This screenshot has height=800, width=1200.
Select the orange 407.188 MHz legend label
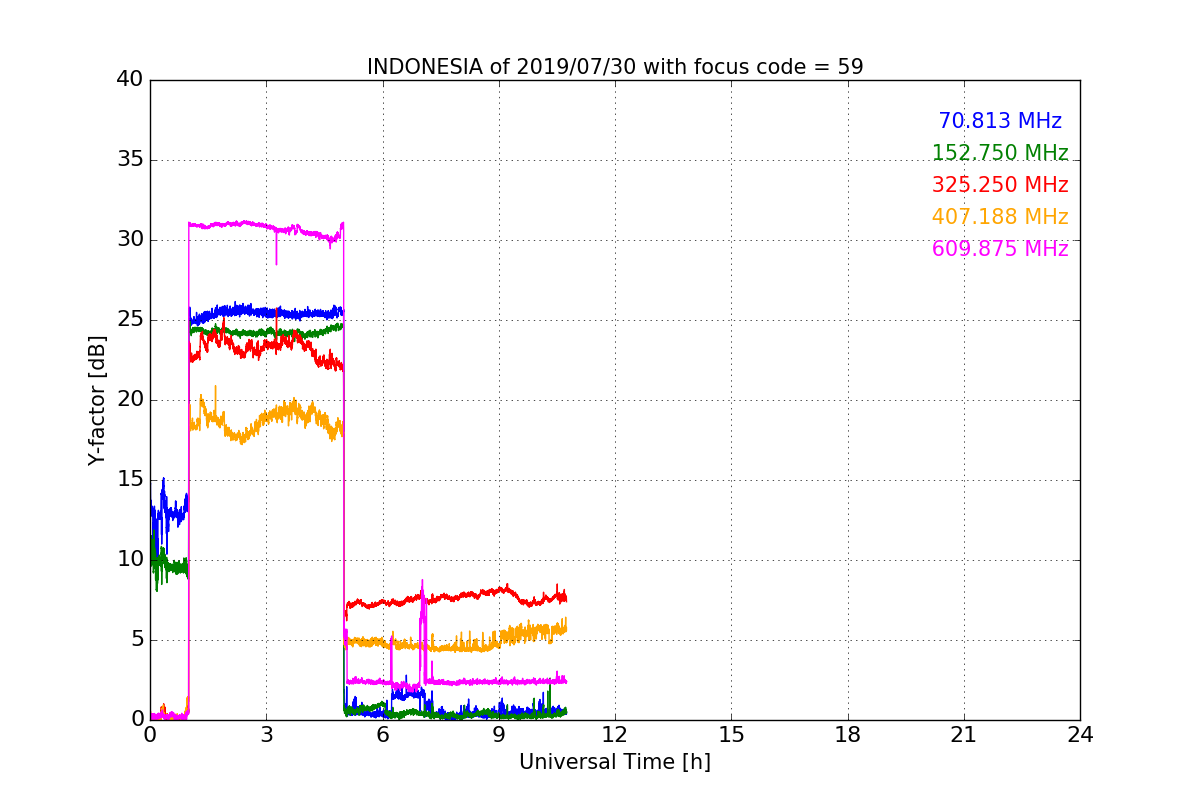(1000, 217)
